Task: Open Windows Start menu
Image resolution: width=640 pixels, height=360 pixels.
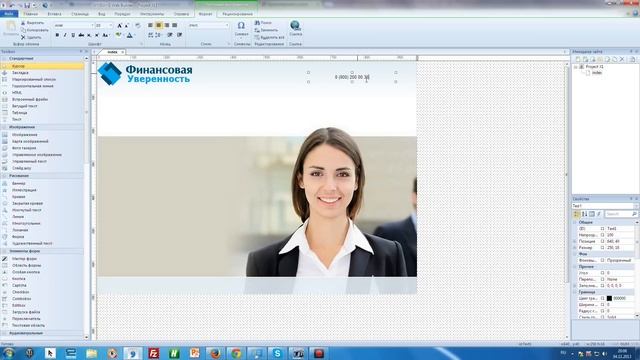Action: point(9,353)
